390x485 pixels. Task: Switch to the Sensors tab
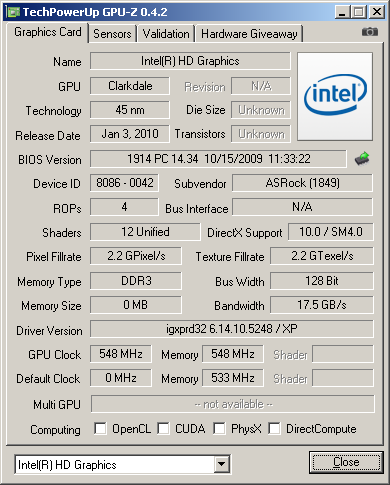coord(112,34)
